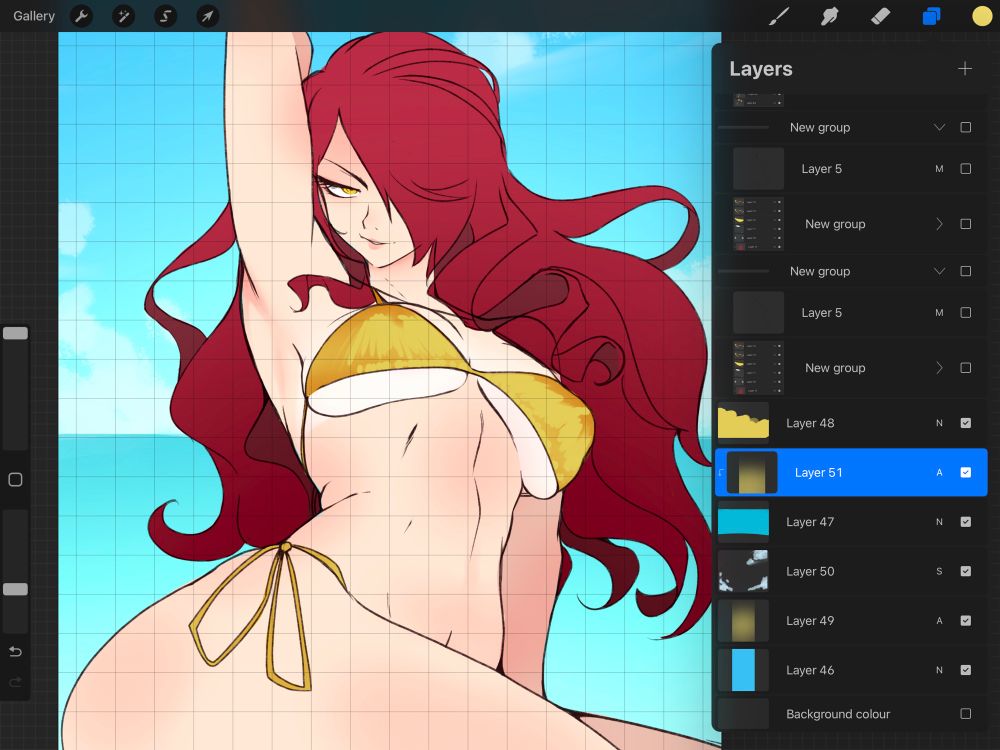Select Layer 46 thumbnail
The height and width of the screenshot is (750, 1000).
[743, 670]
